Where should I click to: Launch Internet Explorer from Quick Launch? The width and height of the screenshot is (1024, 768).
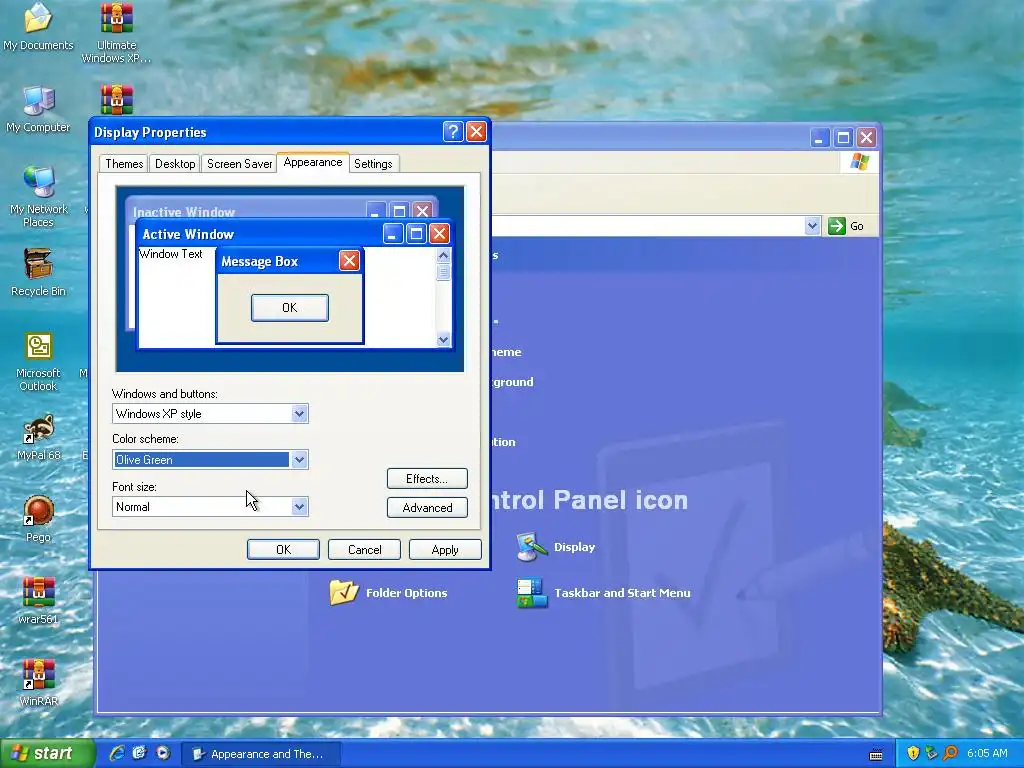coord(117,753)
